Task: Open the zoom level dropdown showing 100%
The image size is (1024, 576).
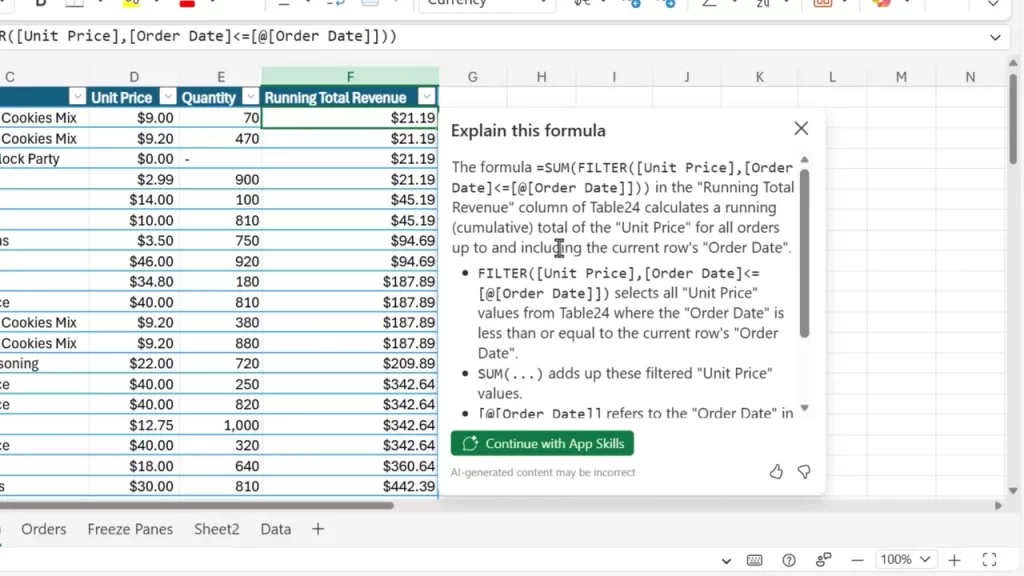Action: pos(905,560)
